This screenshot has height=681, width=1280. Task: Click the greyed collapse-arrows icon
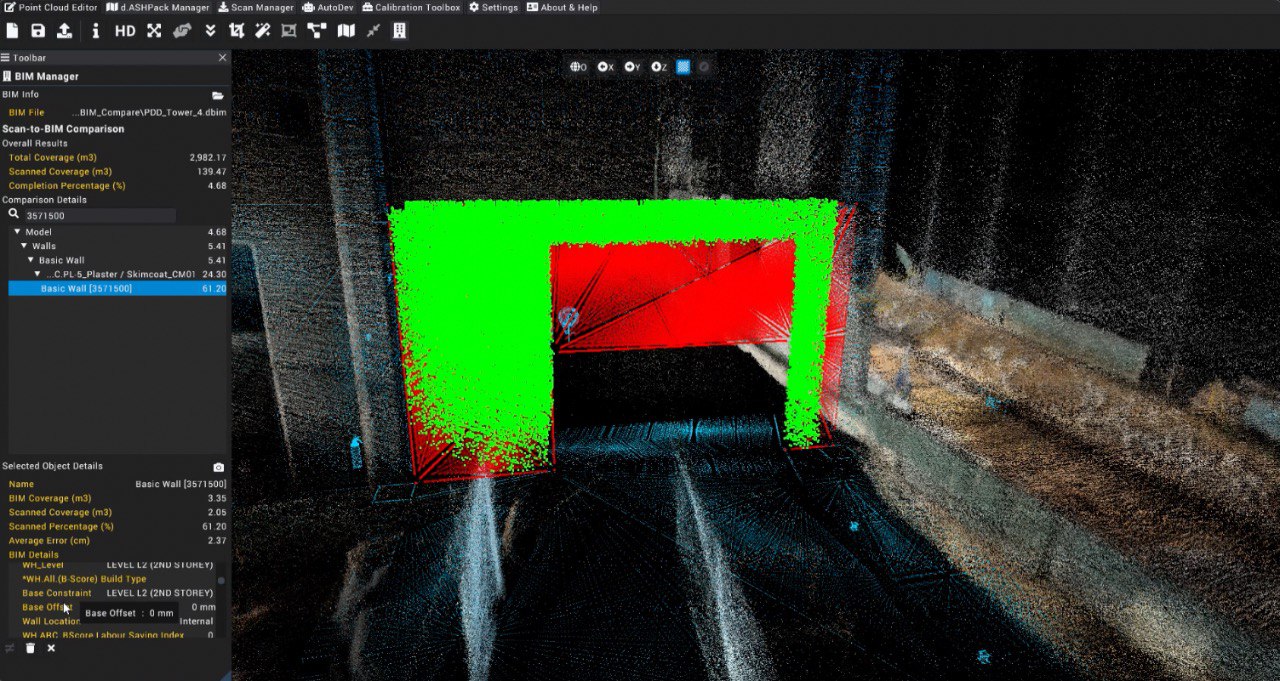click(x=373, y=31)
